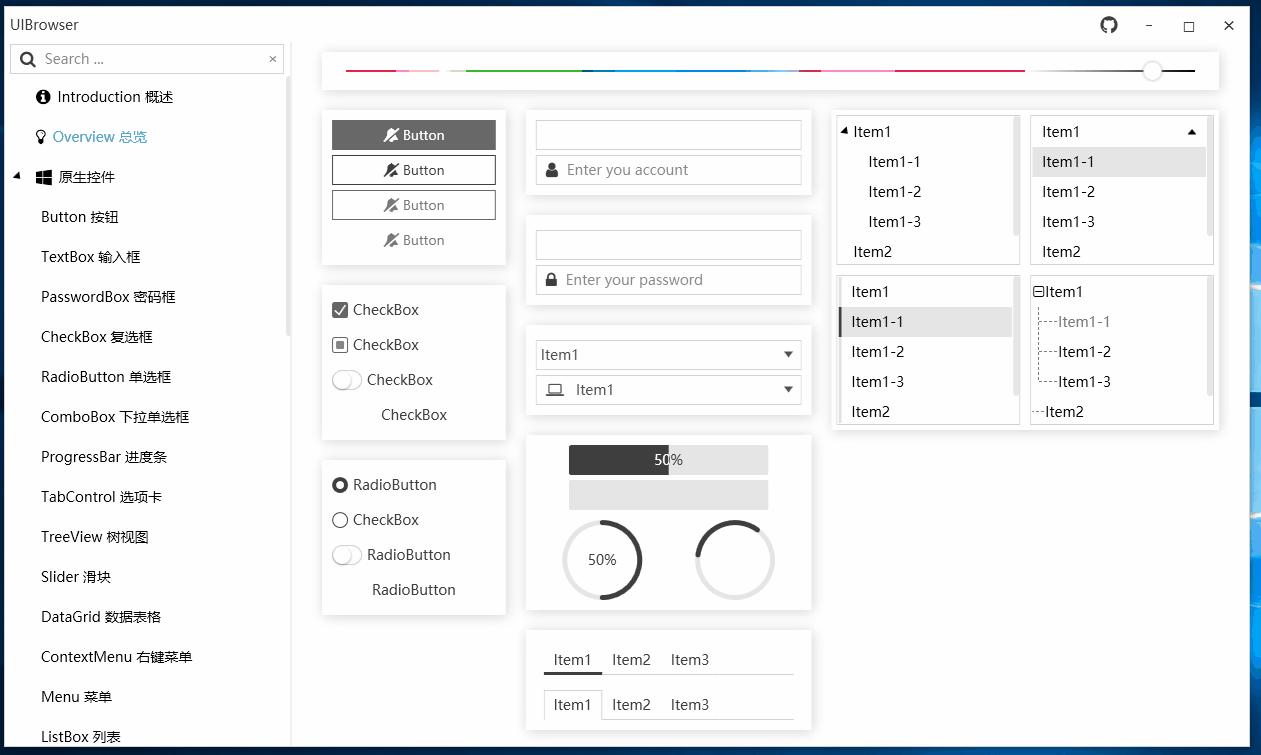Click the round slider thumb at top right
1261x755 pixels.
pos(1153,71)
